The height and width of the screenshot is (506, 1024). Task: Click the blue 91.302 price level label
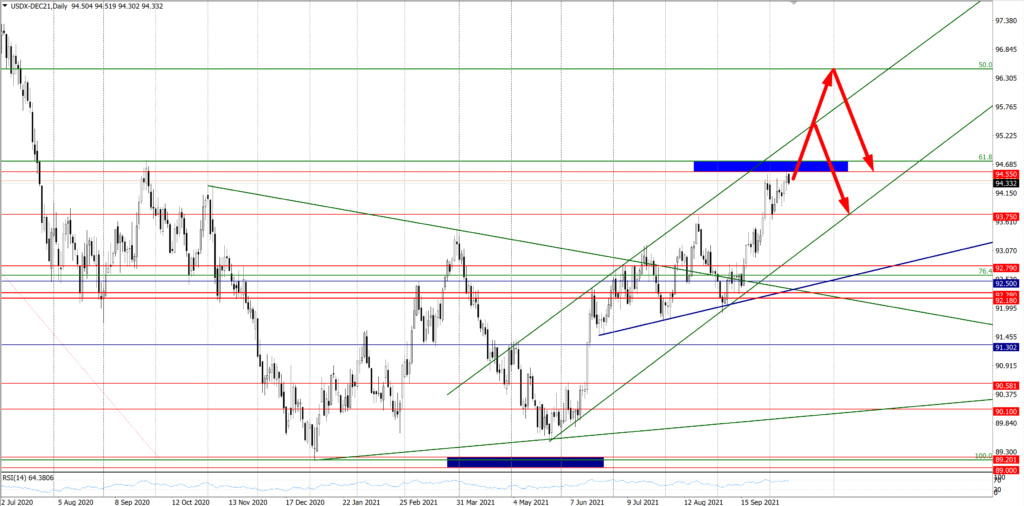point(1006,347)
